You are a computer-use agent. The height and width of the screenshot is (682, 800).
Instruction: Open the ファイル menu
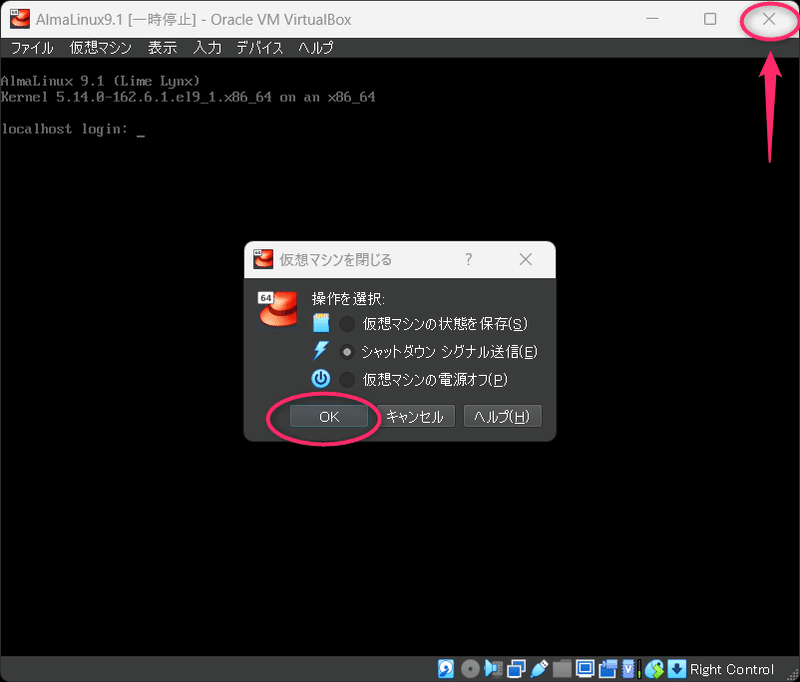pyautogui.click(x=32, y=48)
